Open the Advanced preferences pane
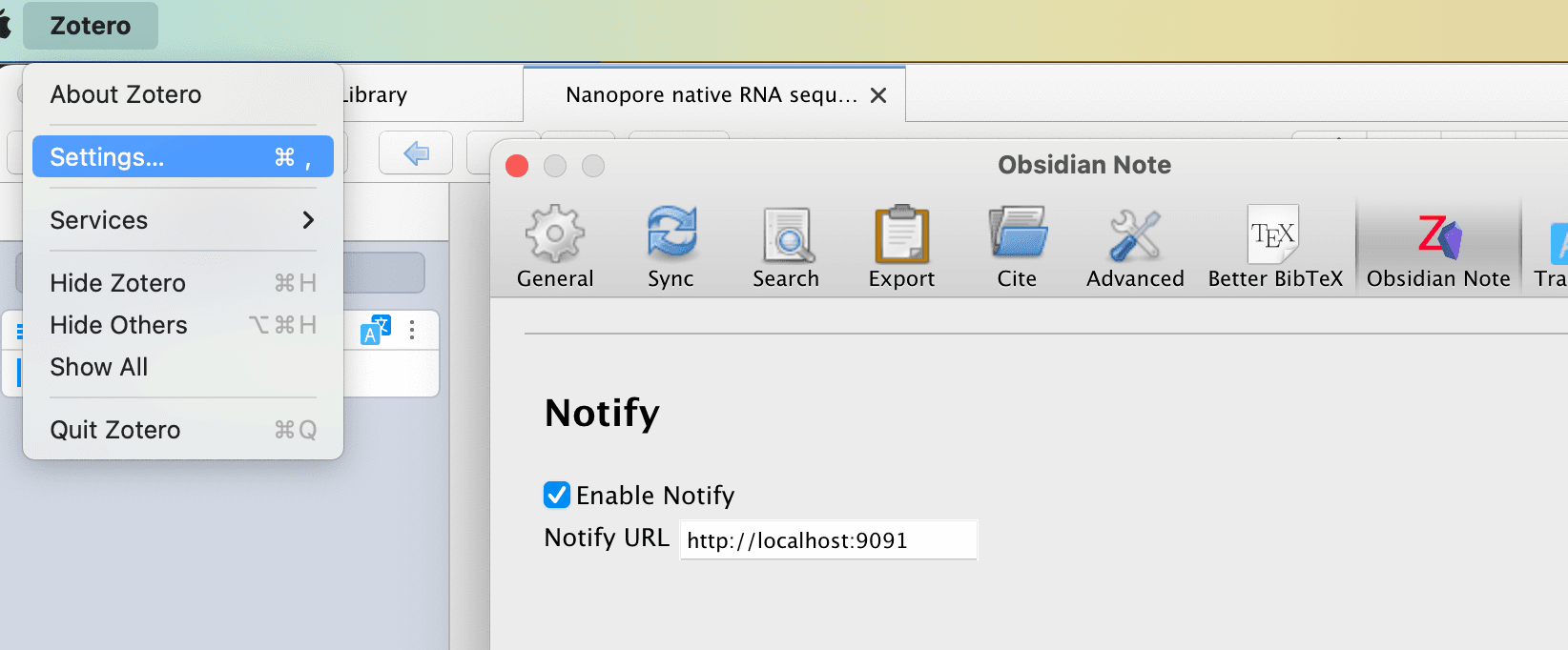1568x650 pixels. click(1135, 248)
